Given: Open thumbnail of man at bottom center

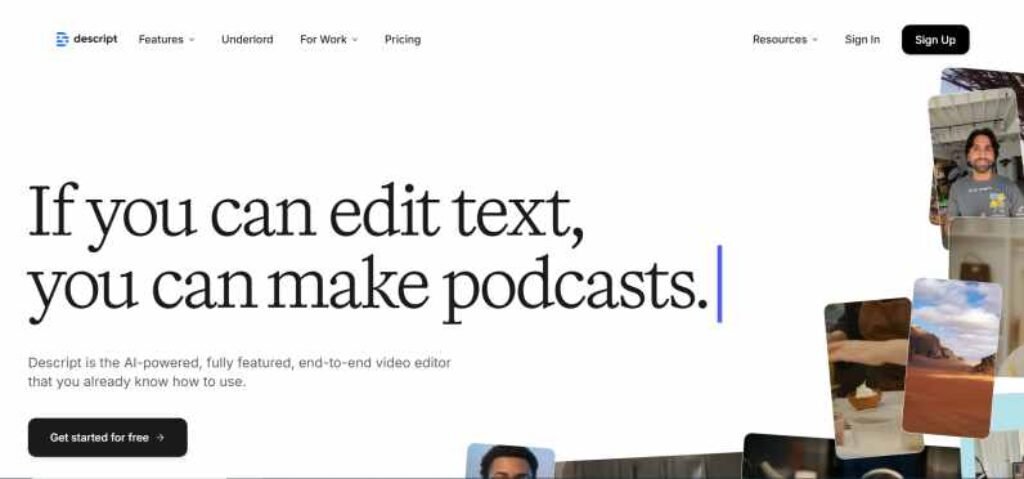Looking at the screenshot, I should click(510, 461).
